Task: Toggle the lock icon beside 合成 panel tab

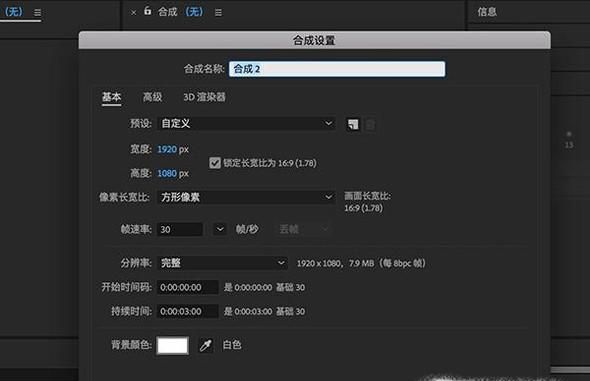Action: (148, 11)
